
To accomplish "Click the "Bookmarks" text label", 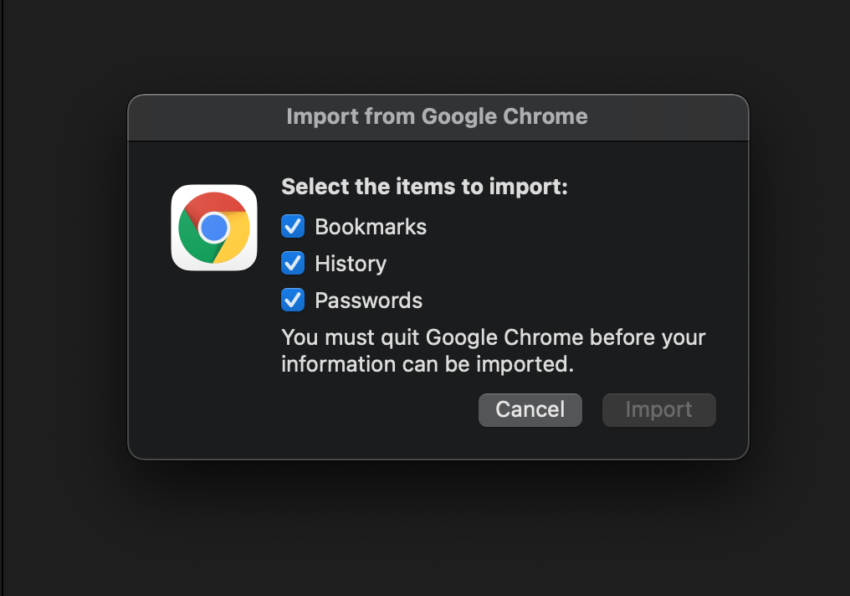I will pos(370,227).
